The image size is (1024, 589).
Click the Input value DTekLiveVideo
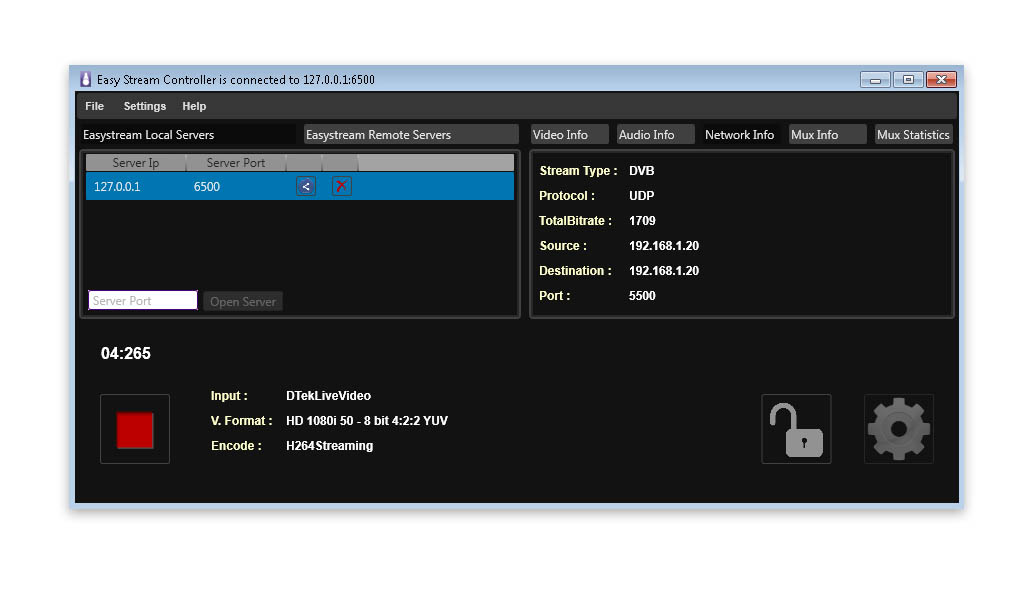tap(328, 396)
